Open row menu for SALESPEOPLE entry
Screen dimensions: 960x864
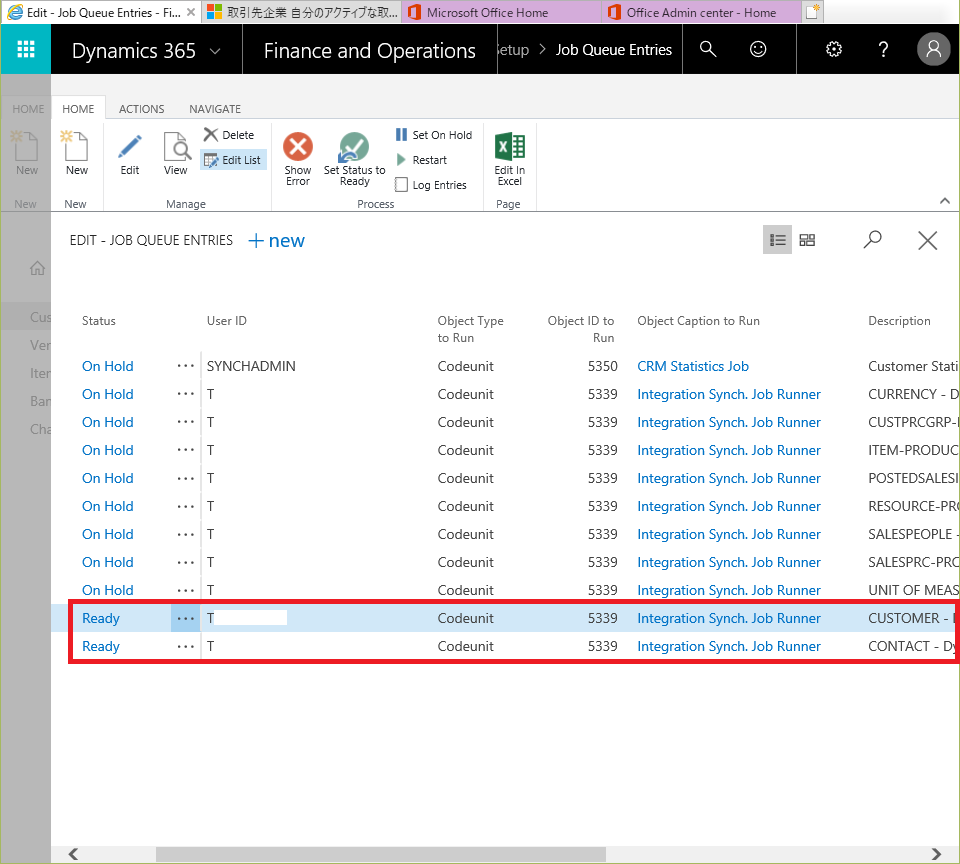(186, 535)
